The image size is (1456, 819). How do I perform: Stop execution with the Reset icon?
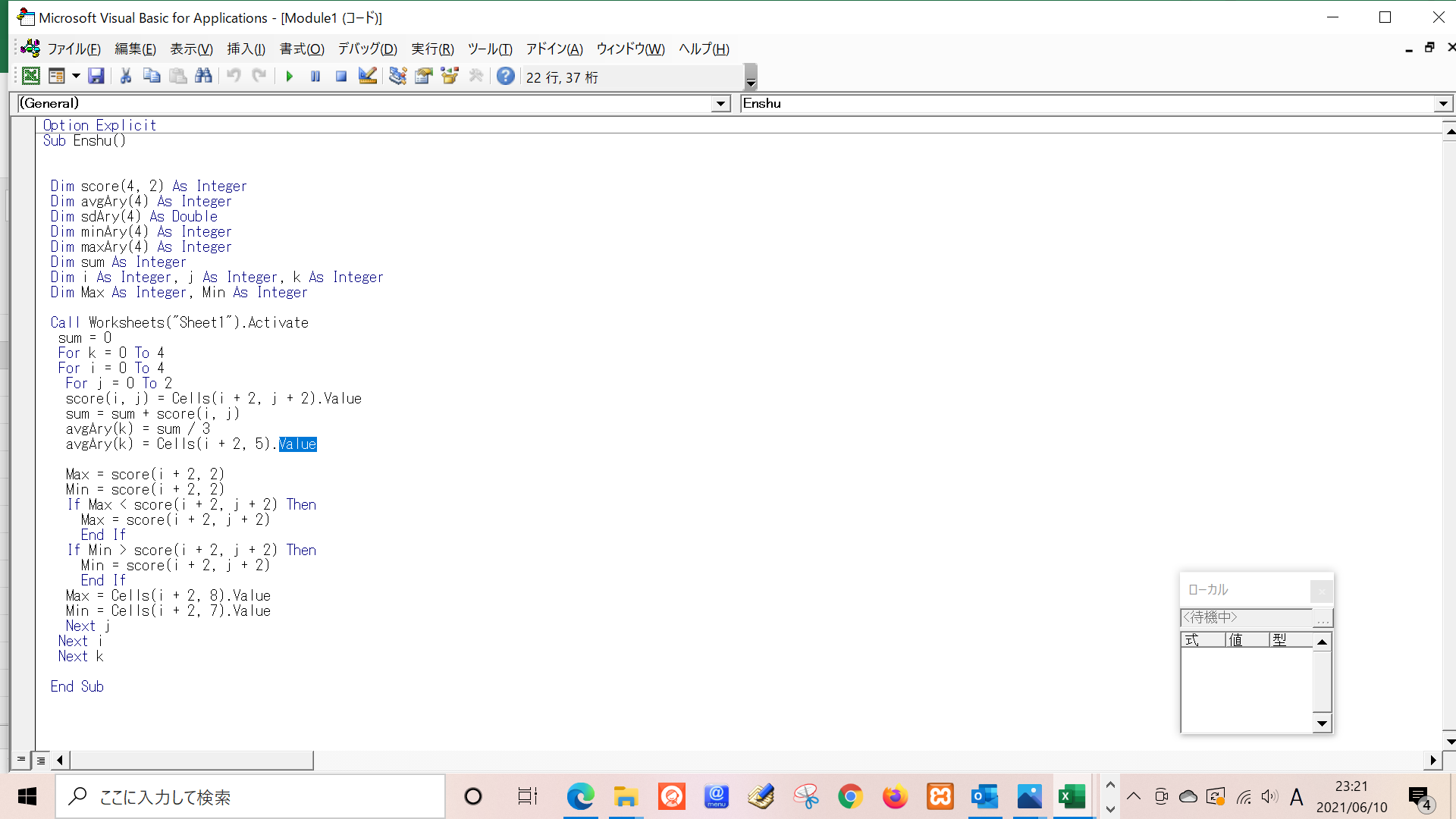tap(341, 76)
